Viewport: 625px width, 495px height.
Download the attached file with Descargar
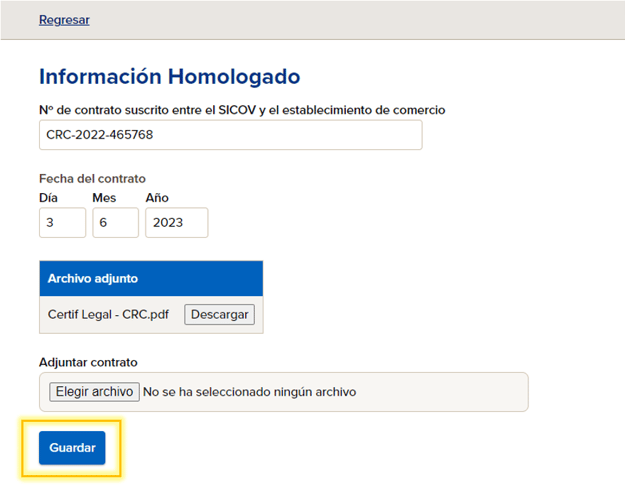coord(219,314)
